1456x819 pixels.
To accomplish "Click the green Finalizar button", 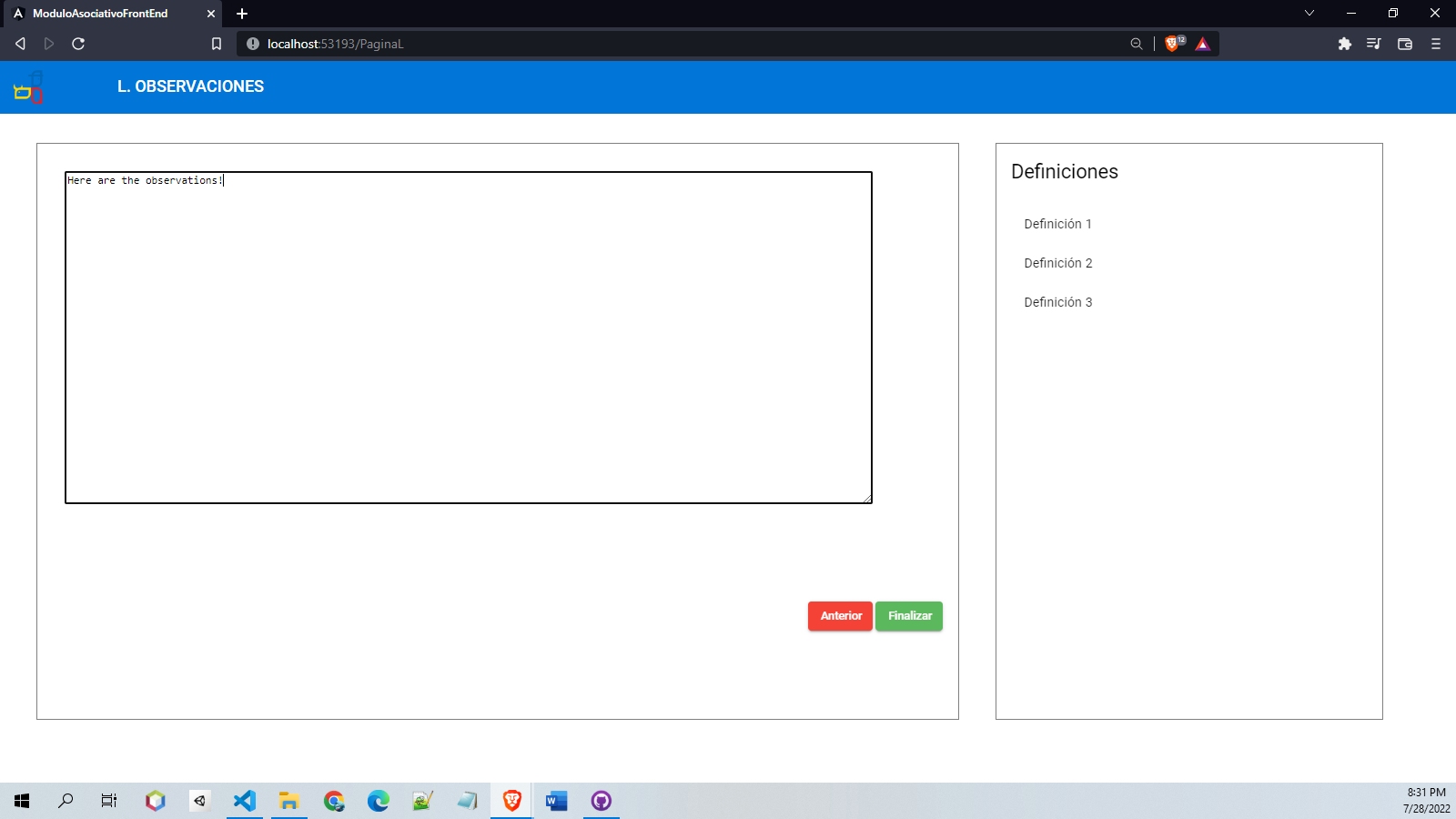I will pos(909,616).
